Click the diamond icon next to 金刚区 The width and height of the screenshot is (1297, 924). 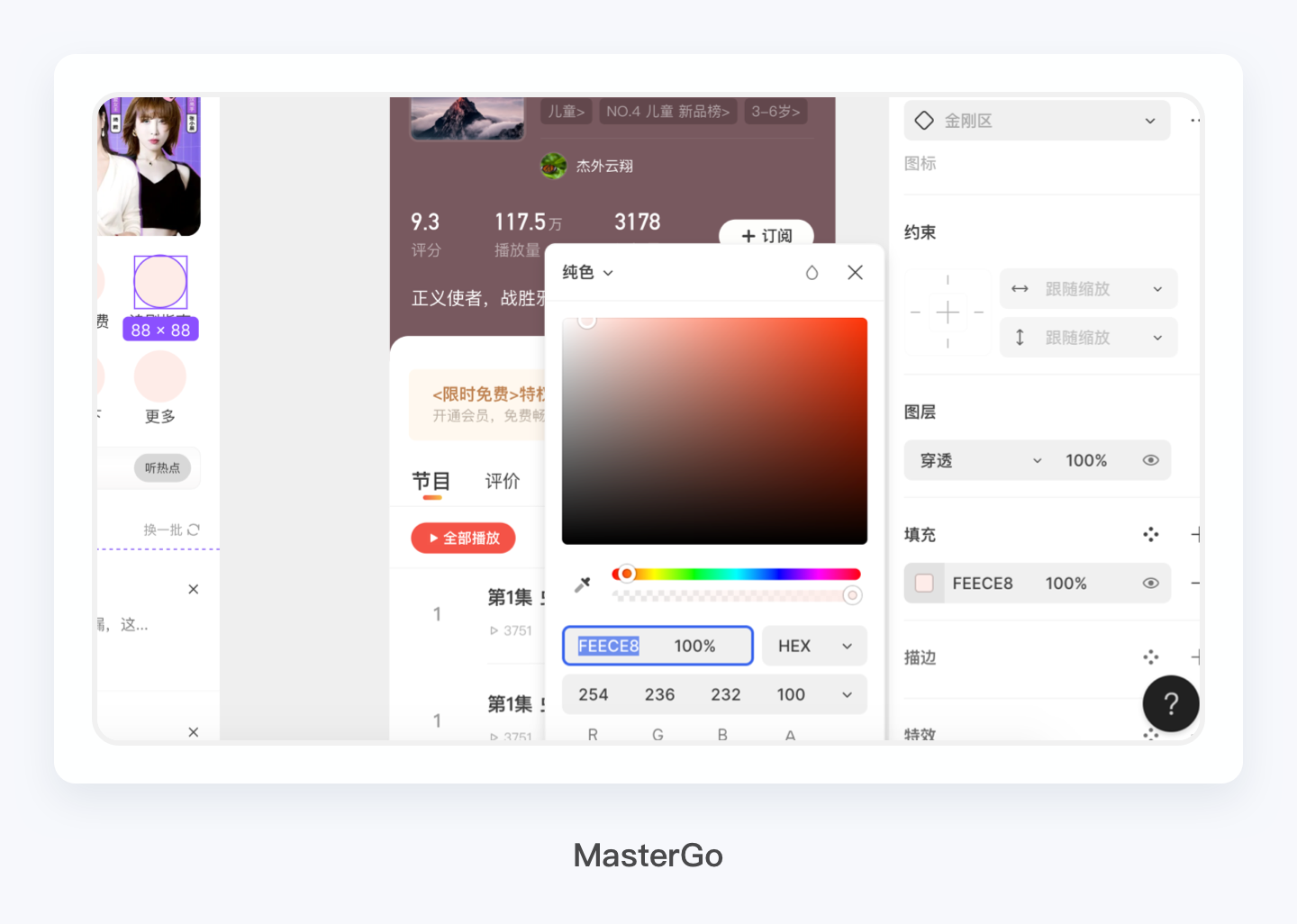[x=924, y=120]
